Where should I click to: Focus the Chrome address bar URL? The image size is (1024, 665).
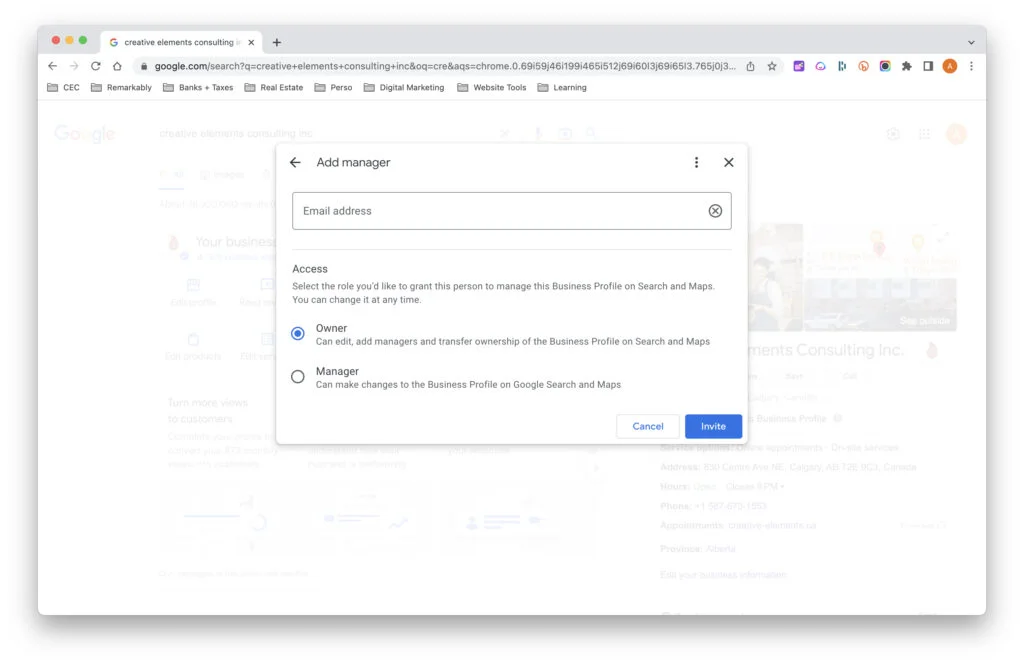click(445, 66)
